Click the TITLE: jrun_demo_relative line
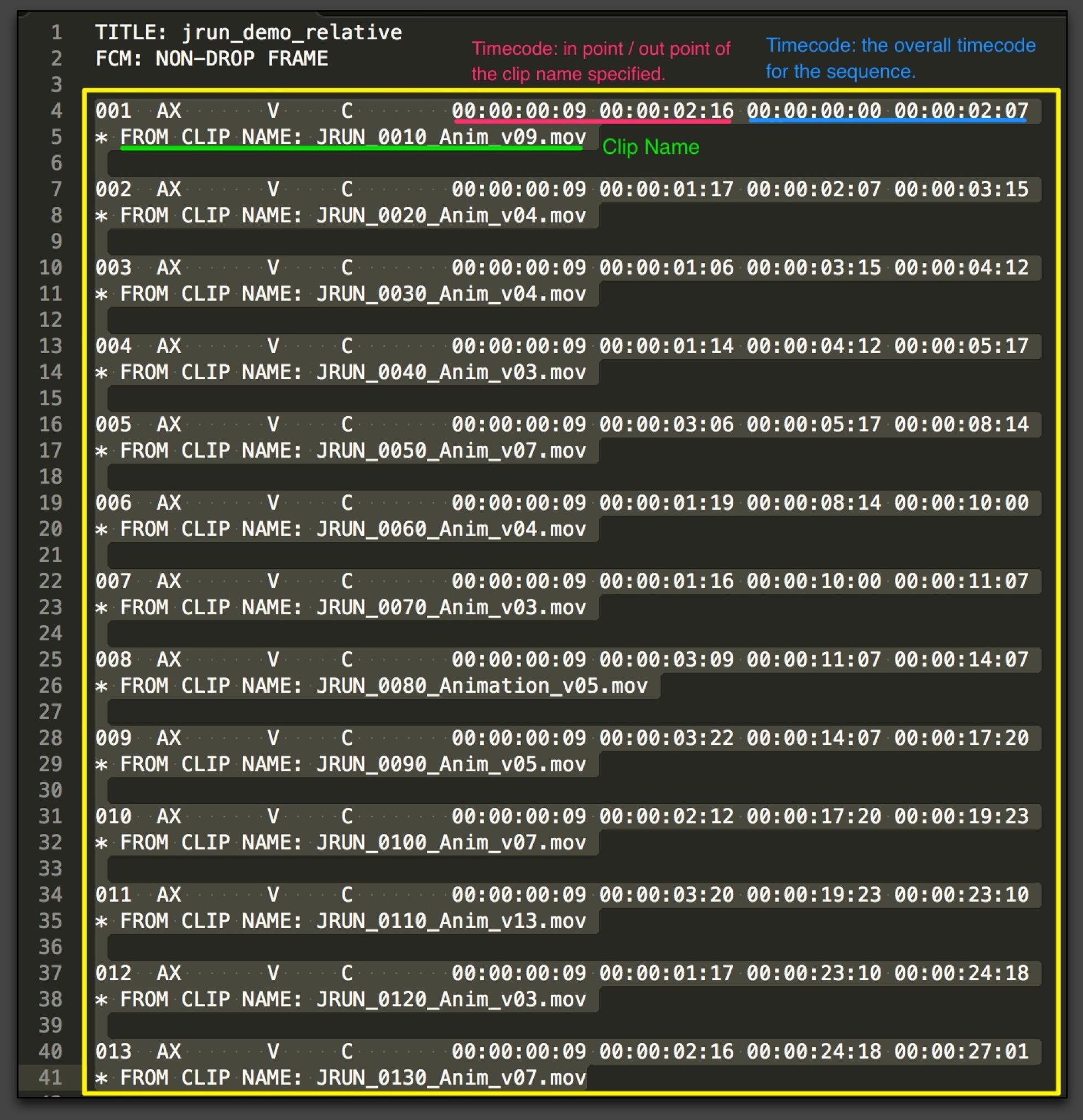This screenshot has height=1120, width=1083. pyautogui.click(x=248, y=33)
